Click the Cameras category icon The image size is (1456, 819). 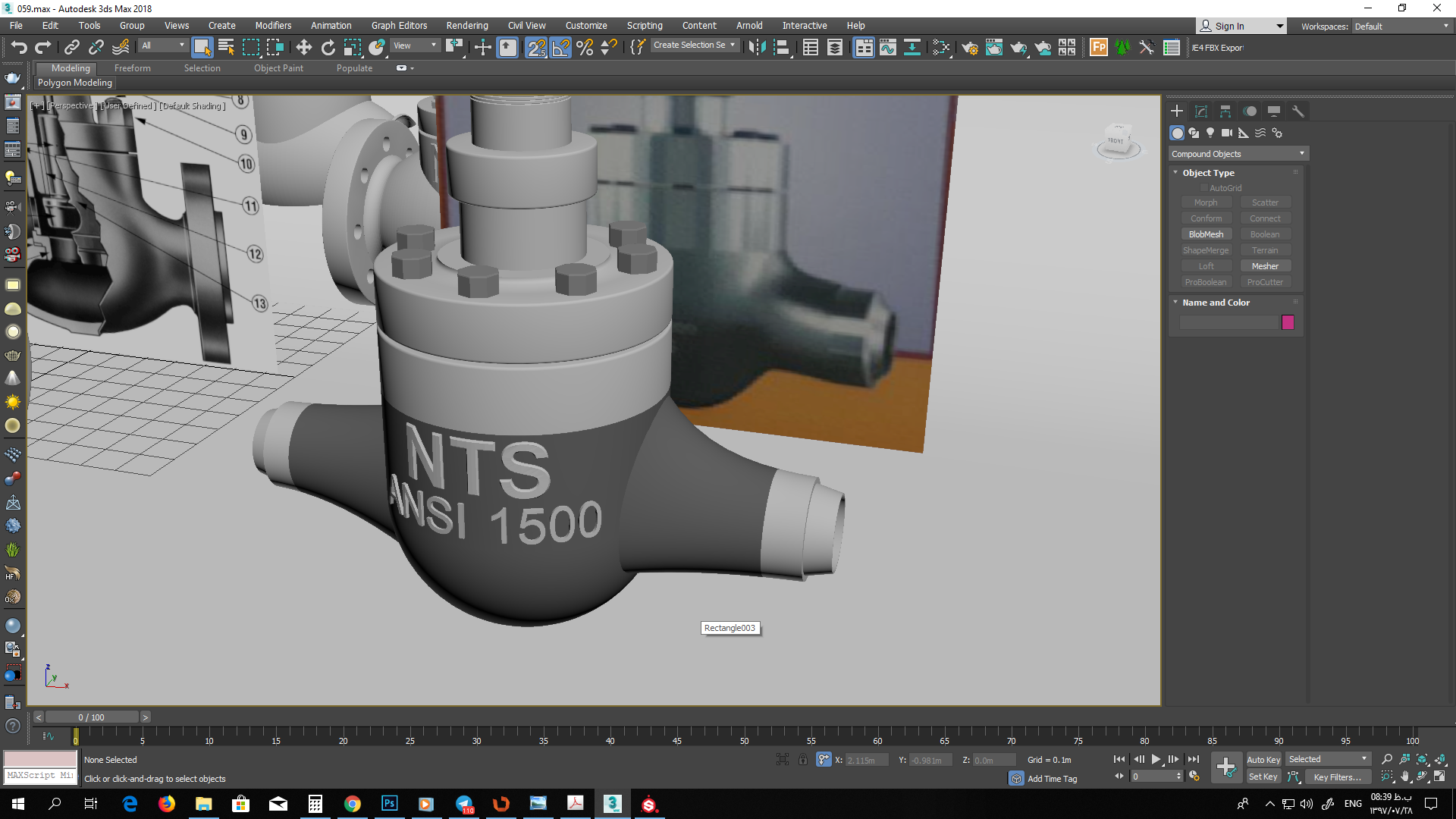(1226, 133)
